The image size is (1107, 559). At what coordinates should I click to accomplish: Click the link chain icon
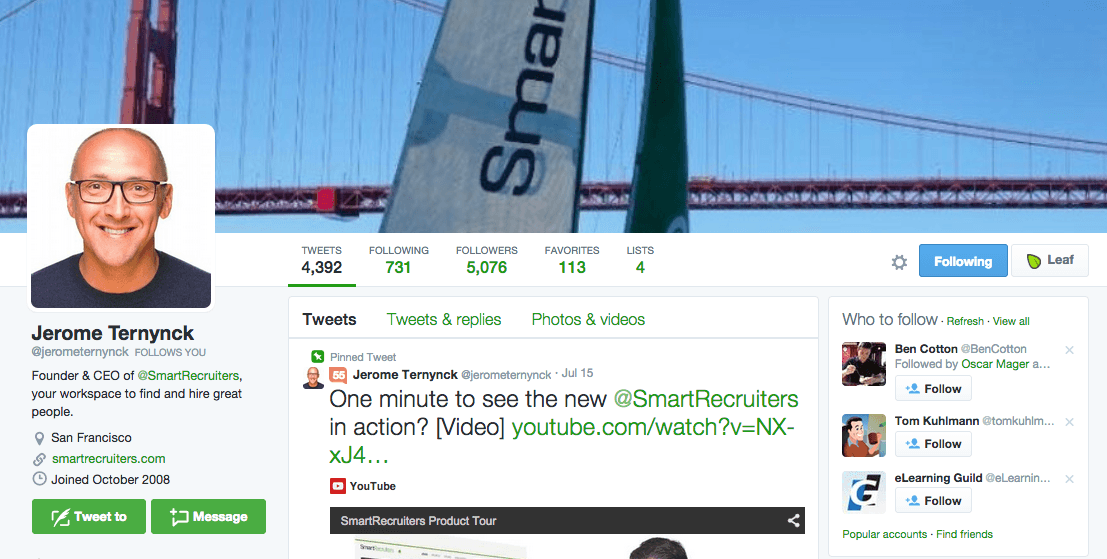click(x=40, y=459)
